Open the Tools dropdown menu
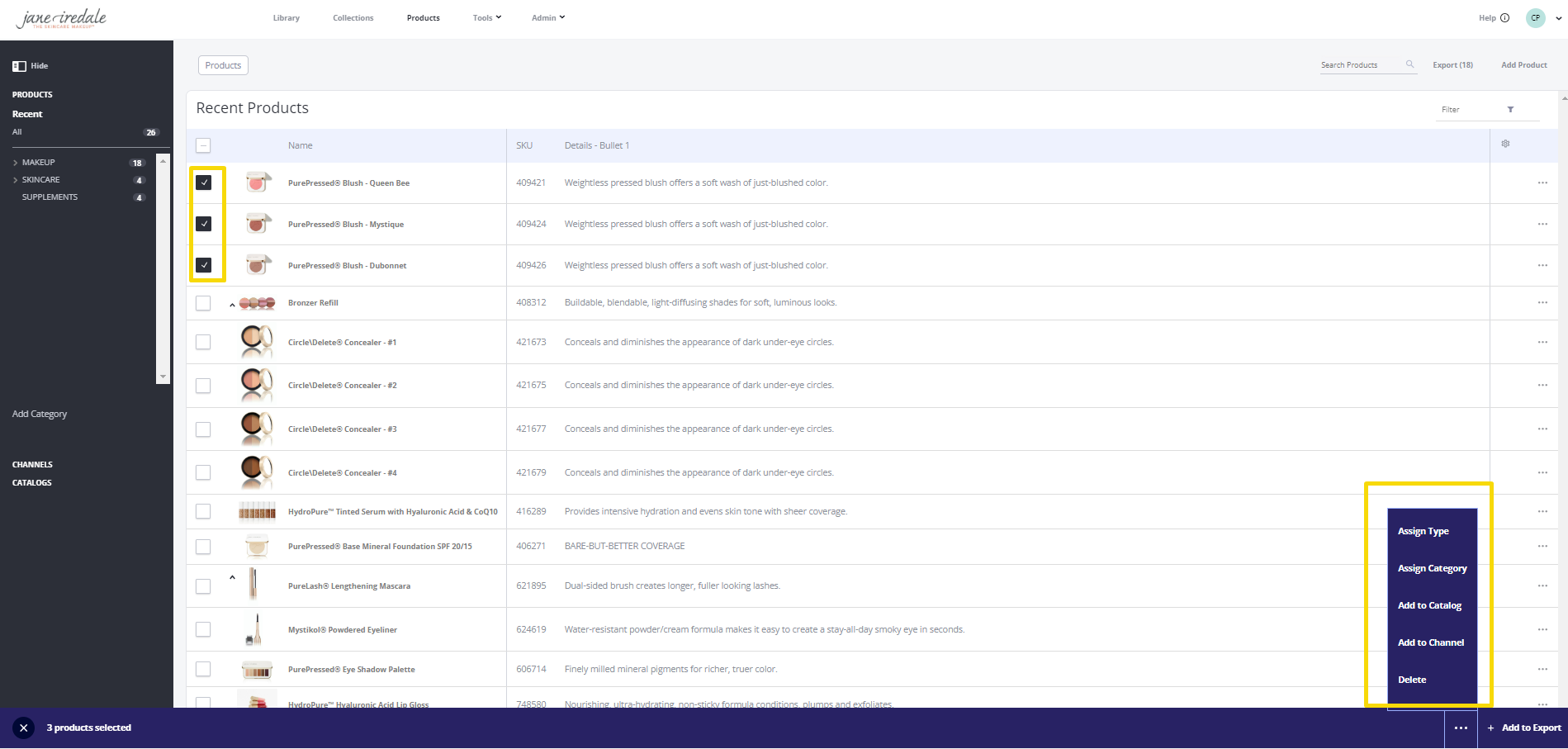Screen dimensions: 1568x749 coord(487,17)
